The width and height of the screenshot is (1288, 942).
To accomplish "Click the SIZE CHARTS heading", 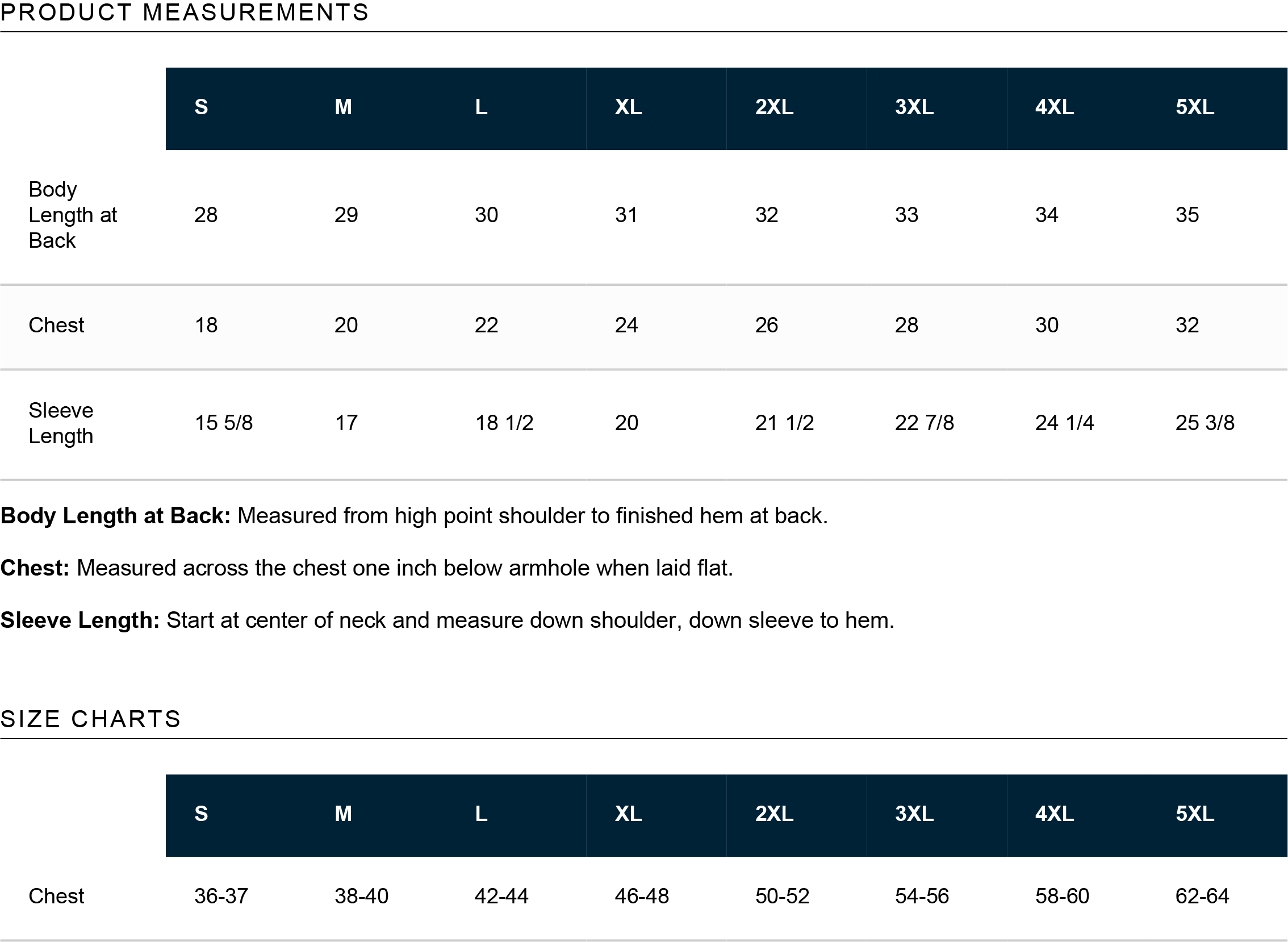I will pyautogui.click(x=90, y=719).
